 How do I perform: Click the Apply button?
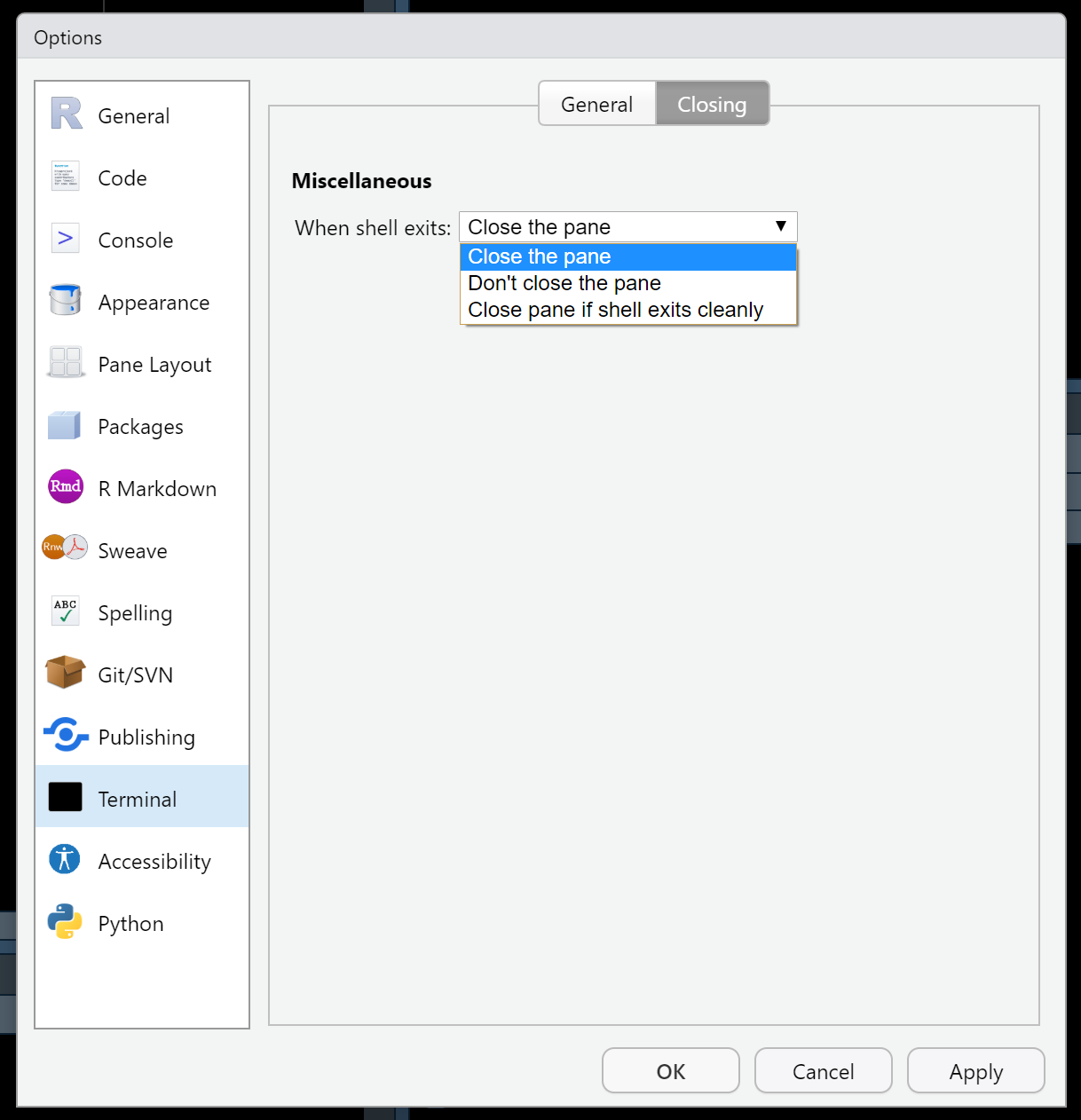976,1071
